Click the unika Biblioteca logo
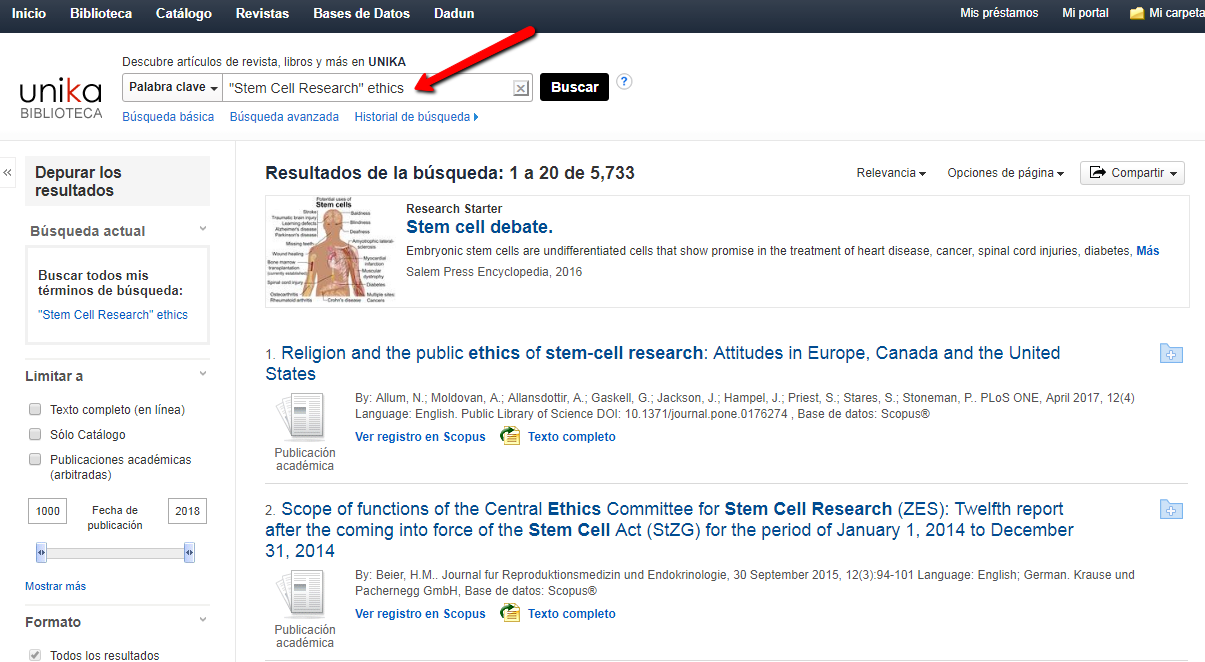 [61, 98]
